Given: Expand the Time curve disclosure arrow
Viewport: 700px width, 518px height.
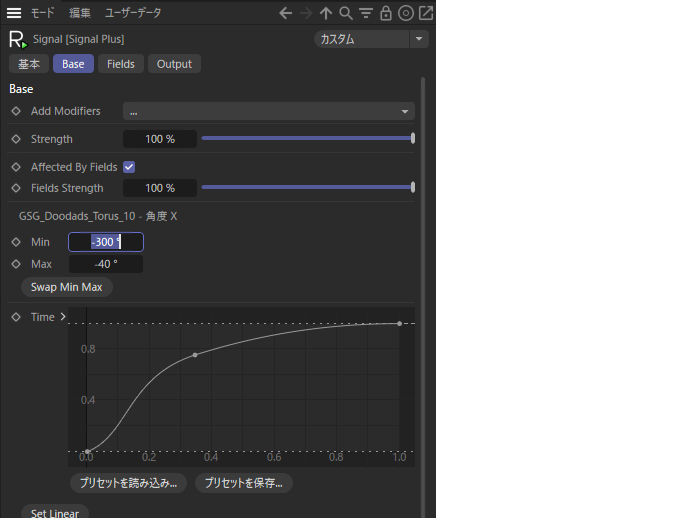Looking at the screenshot, I should (x=63, y=317).
